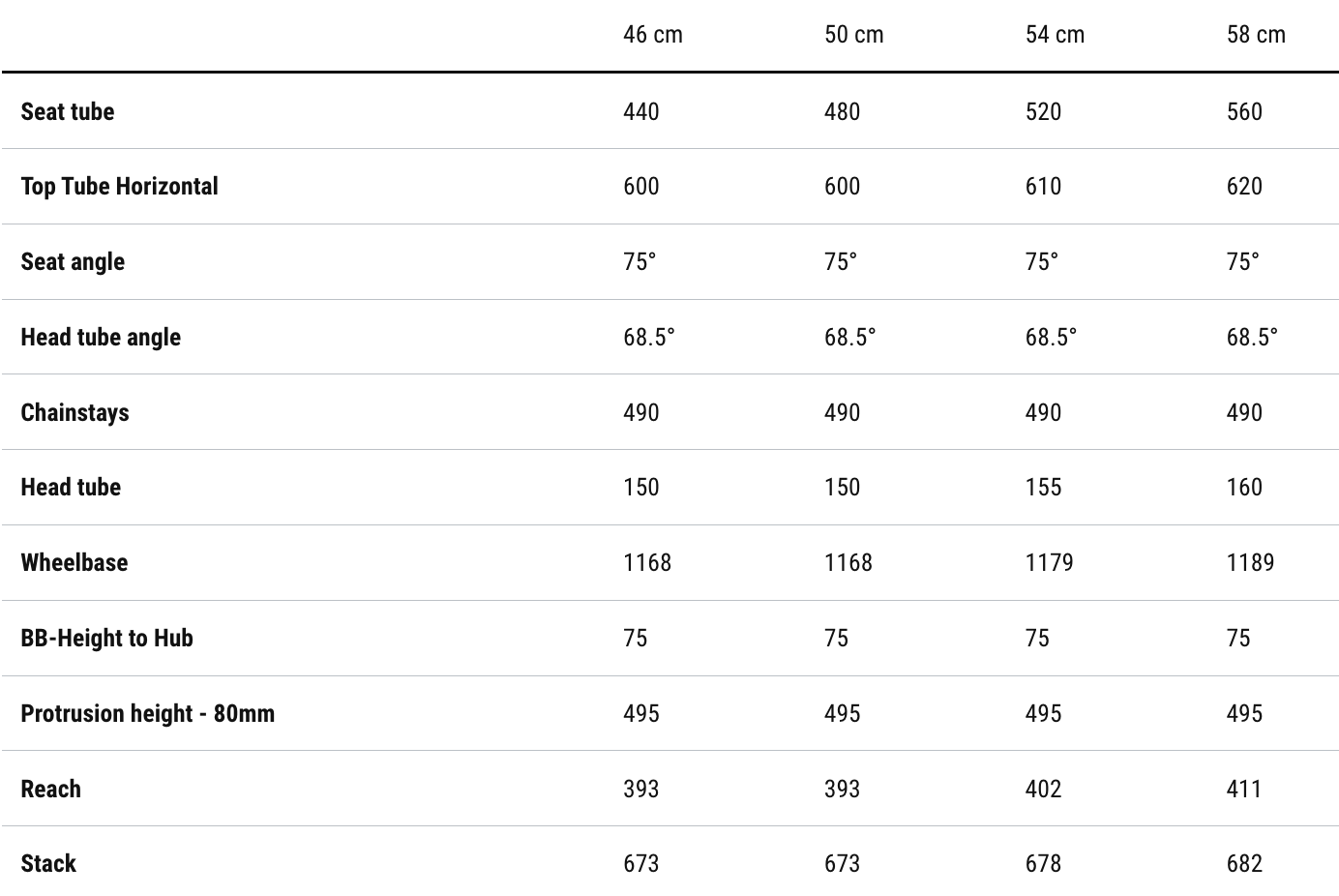1339x896 pixels.
Task: Select the 610 top tube value
Action: pos(1043,186)
